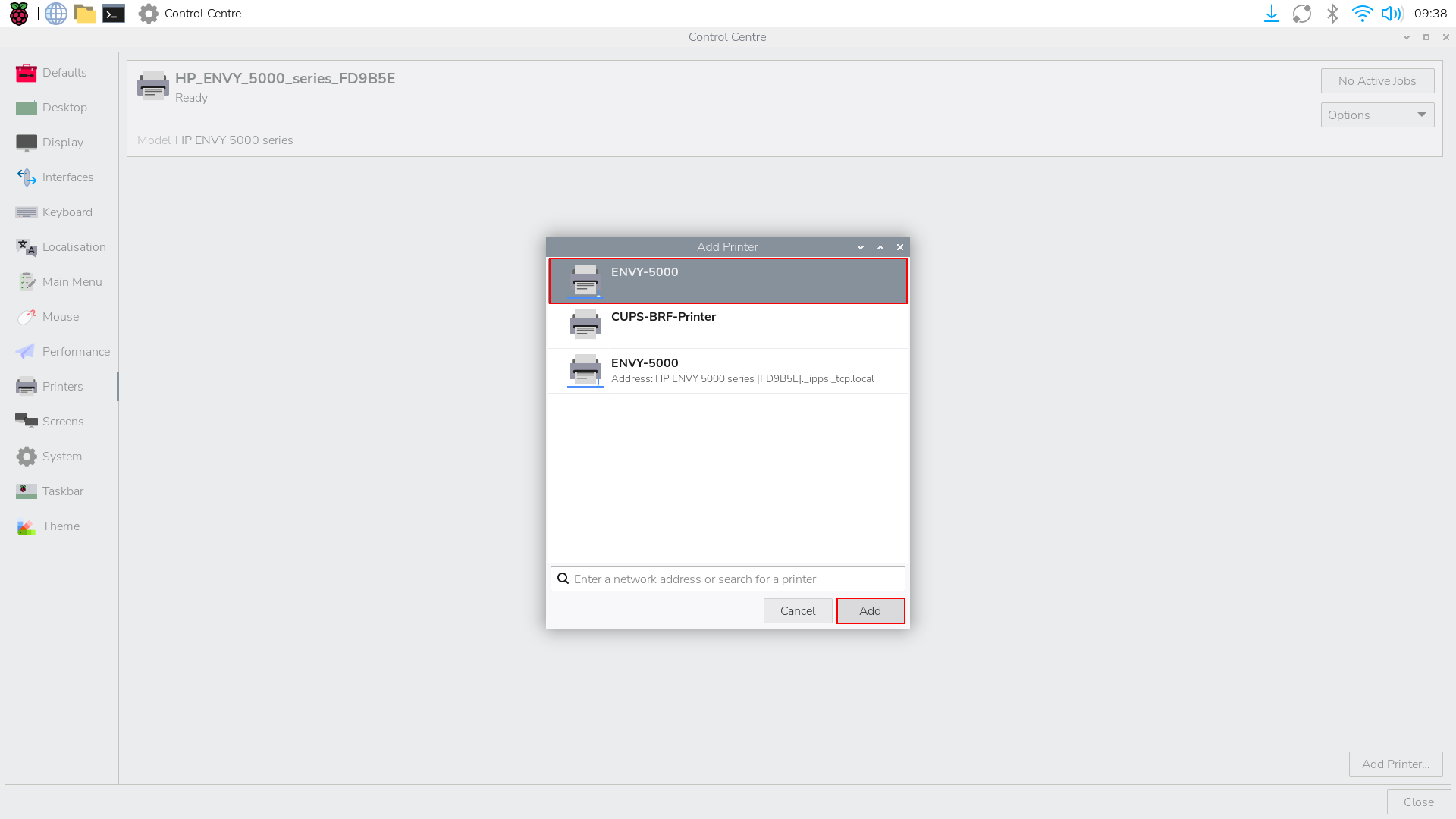
Task: Maximize the Control Centre window
Action: coord(1426,37)
